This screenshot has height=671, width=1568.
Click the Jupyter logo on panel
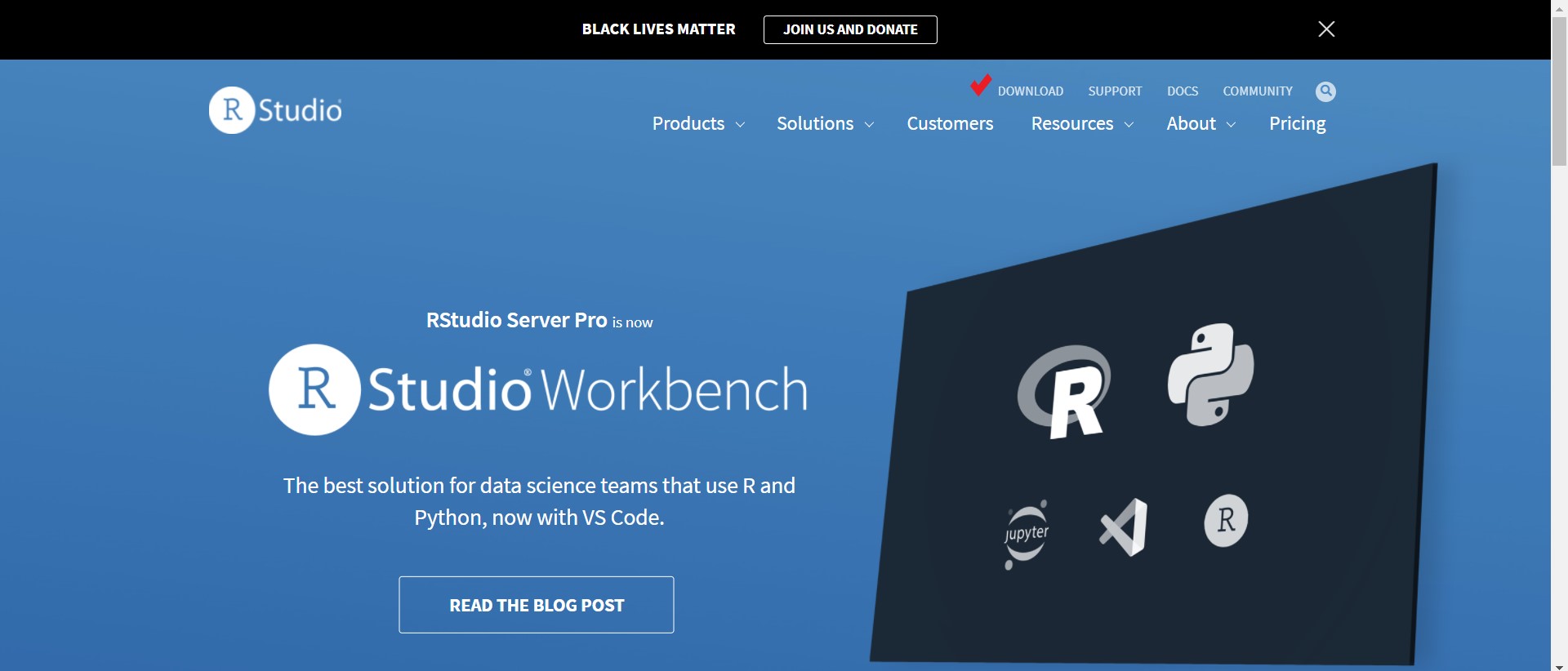click(x=1027, y=535)
